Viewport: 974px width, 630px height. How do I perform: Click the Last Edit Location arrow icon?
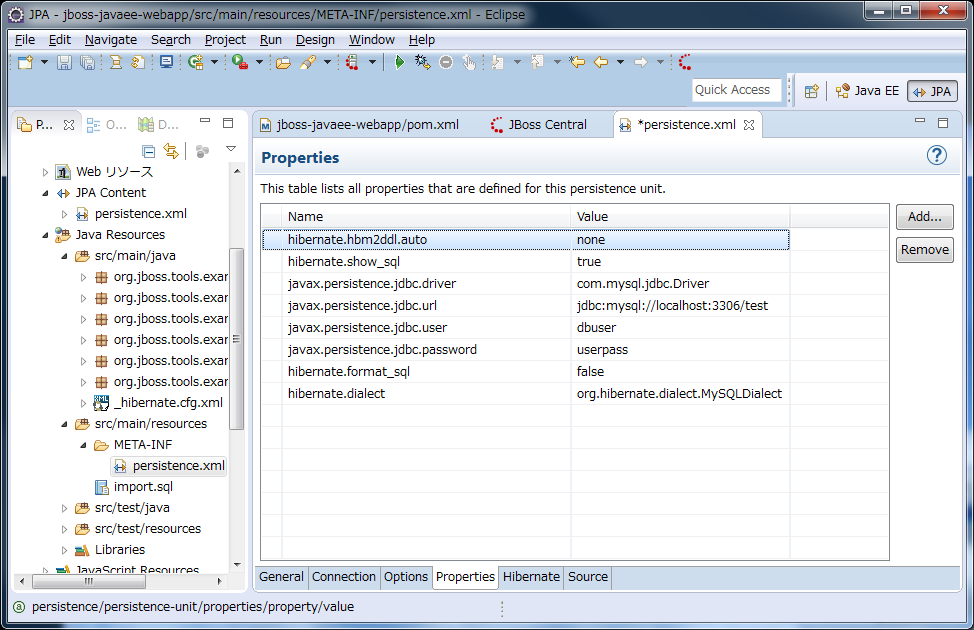tap(577, 62)
